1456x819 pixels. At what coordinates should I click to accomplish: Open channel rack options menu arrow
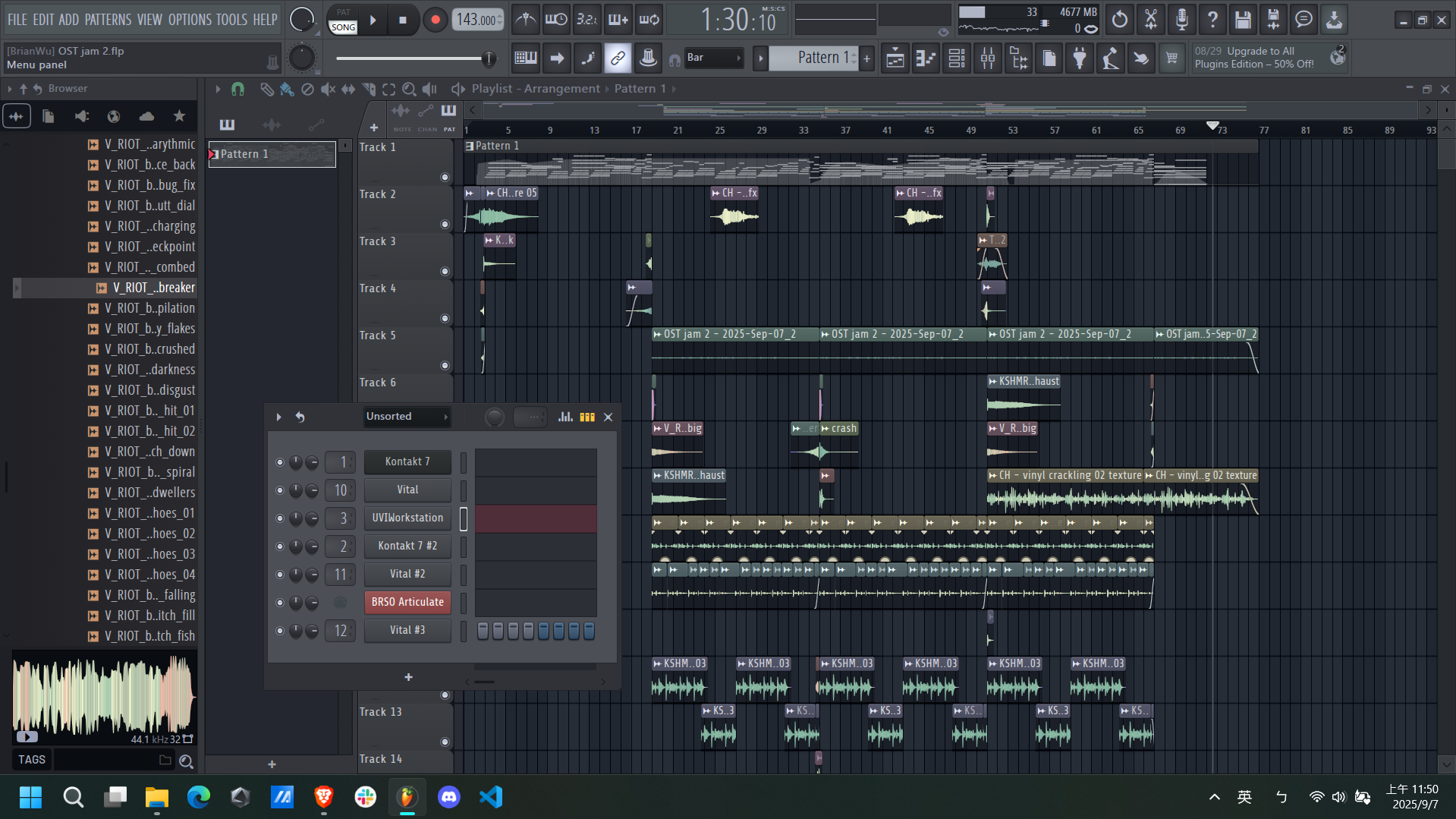278,417
